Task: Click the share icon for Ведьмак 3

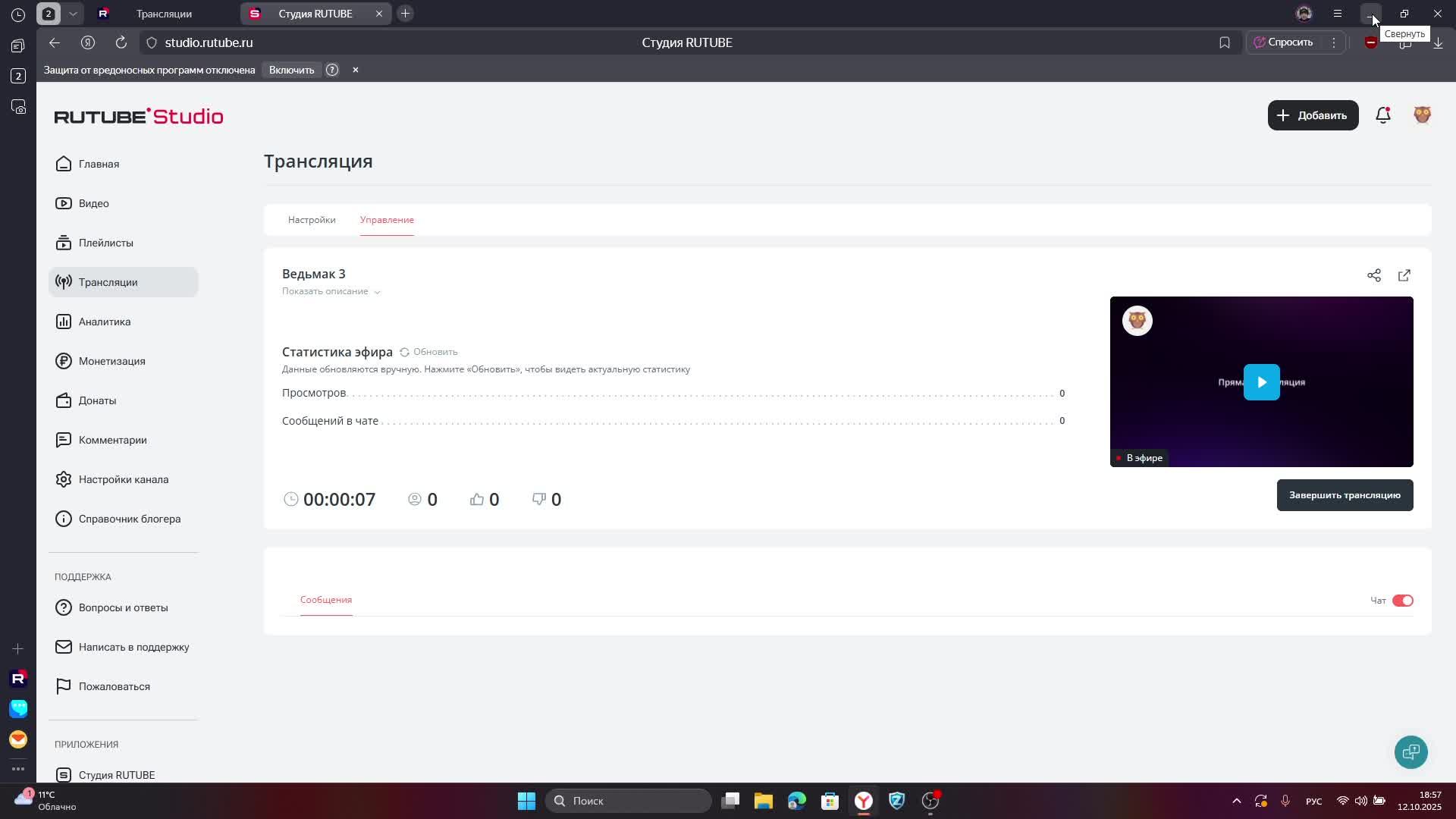Action: (x=1373, y=275)
